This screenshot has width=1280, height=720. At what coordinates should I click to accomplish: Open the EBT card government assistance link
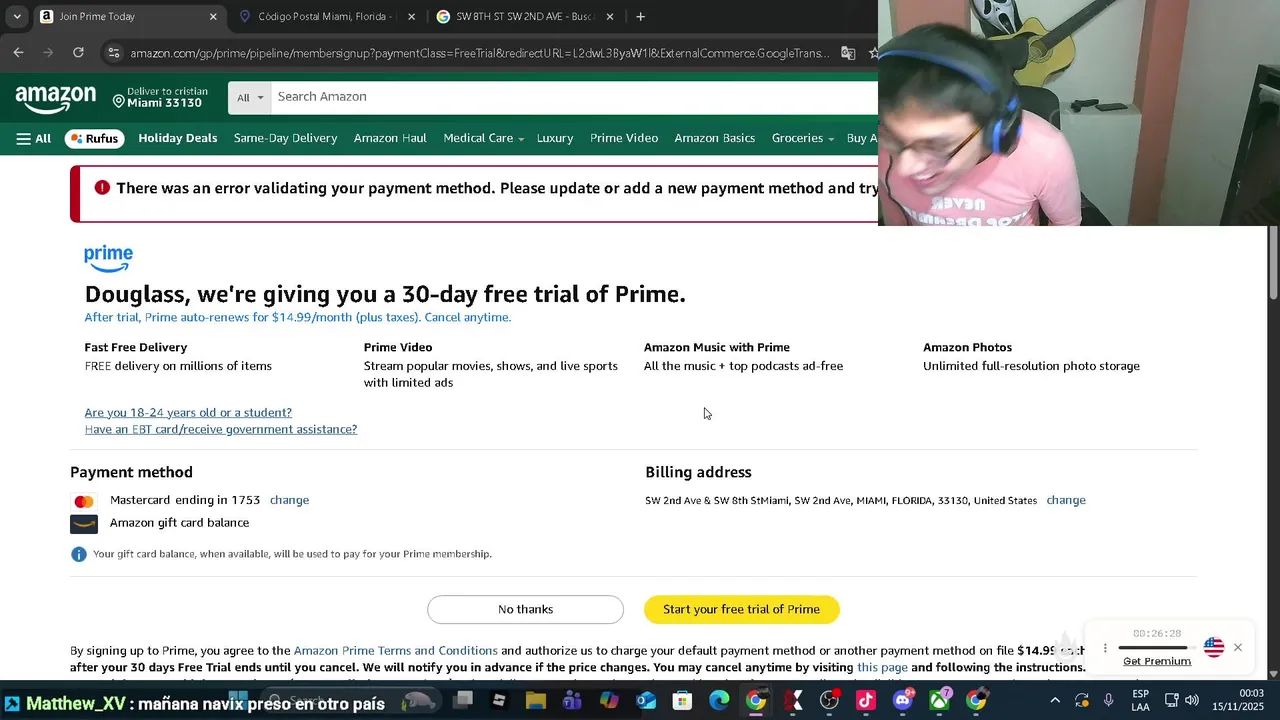coord(220,429)
